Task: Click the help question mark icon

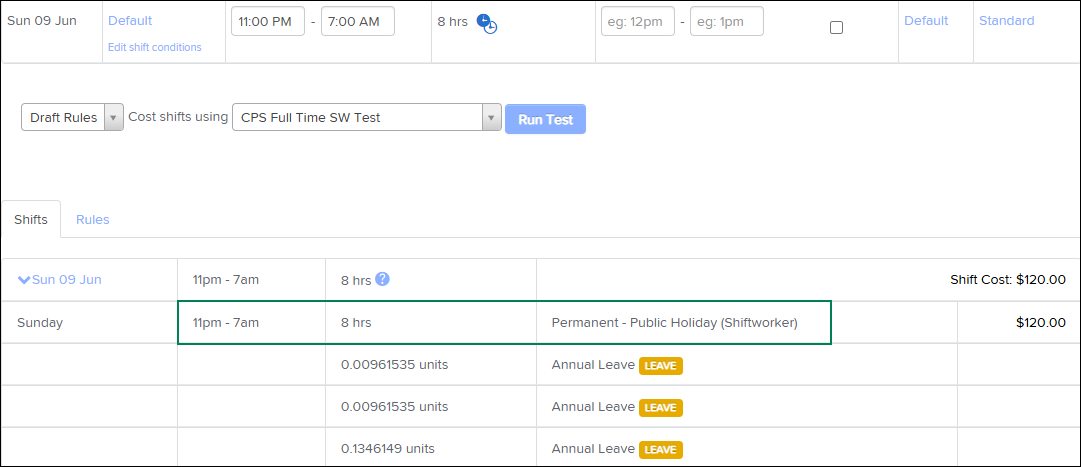Action: [382, 279]
